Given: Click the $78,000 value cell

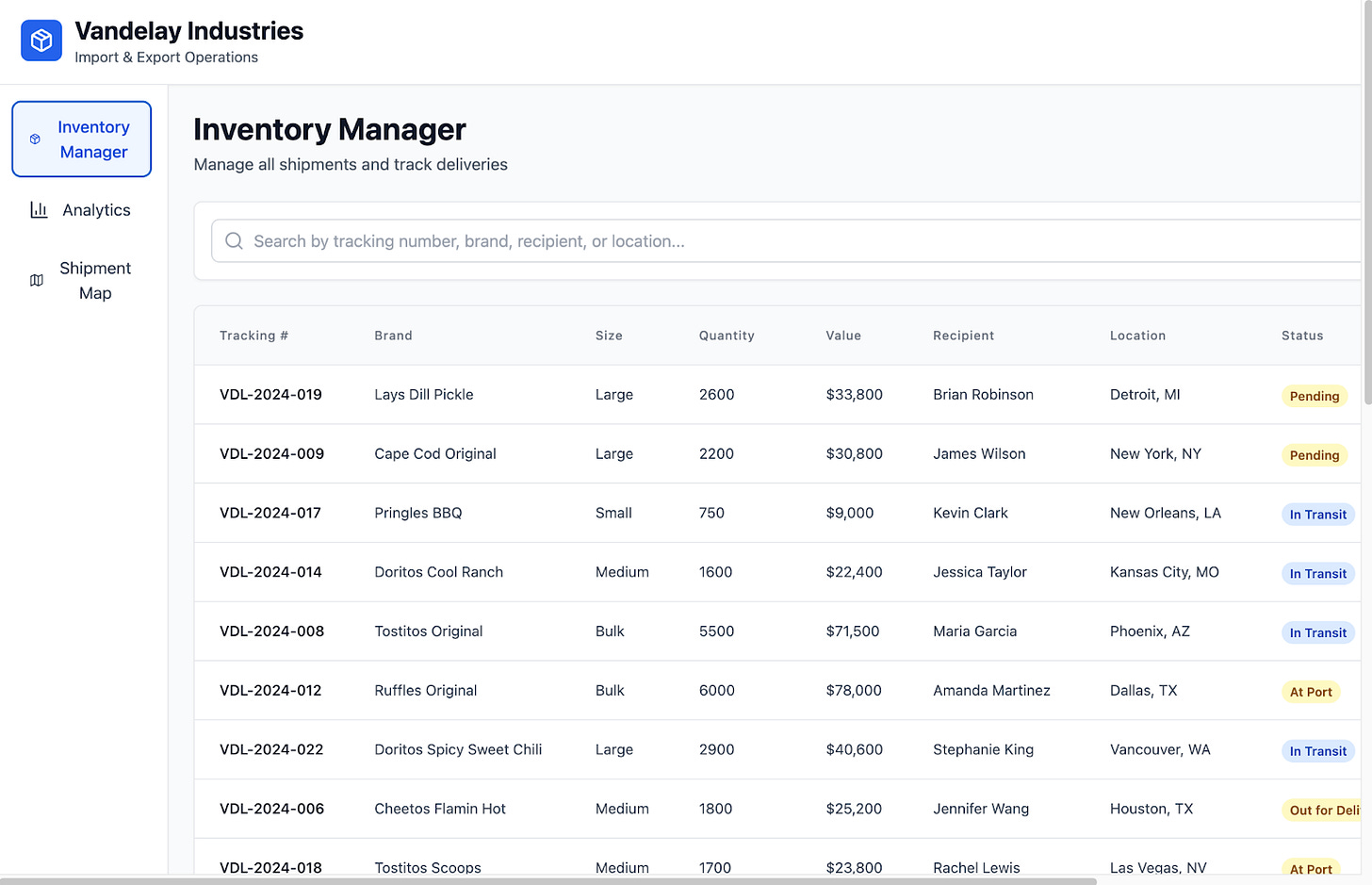Looking at the screenshot, I should tap(854, 691).
